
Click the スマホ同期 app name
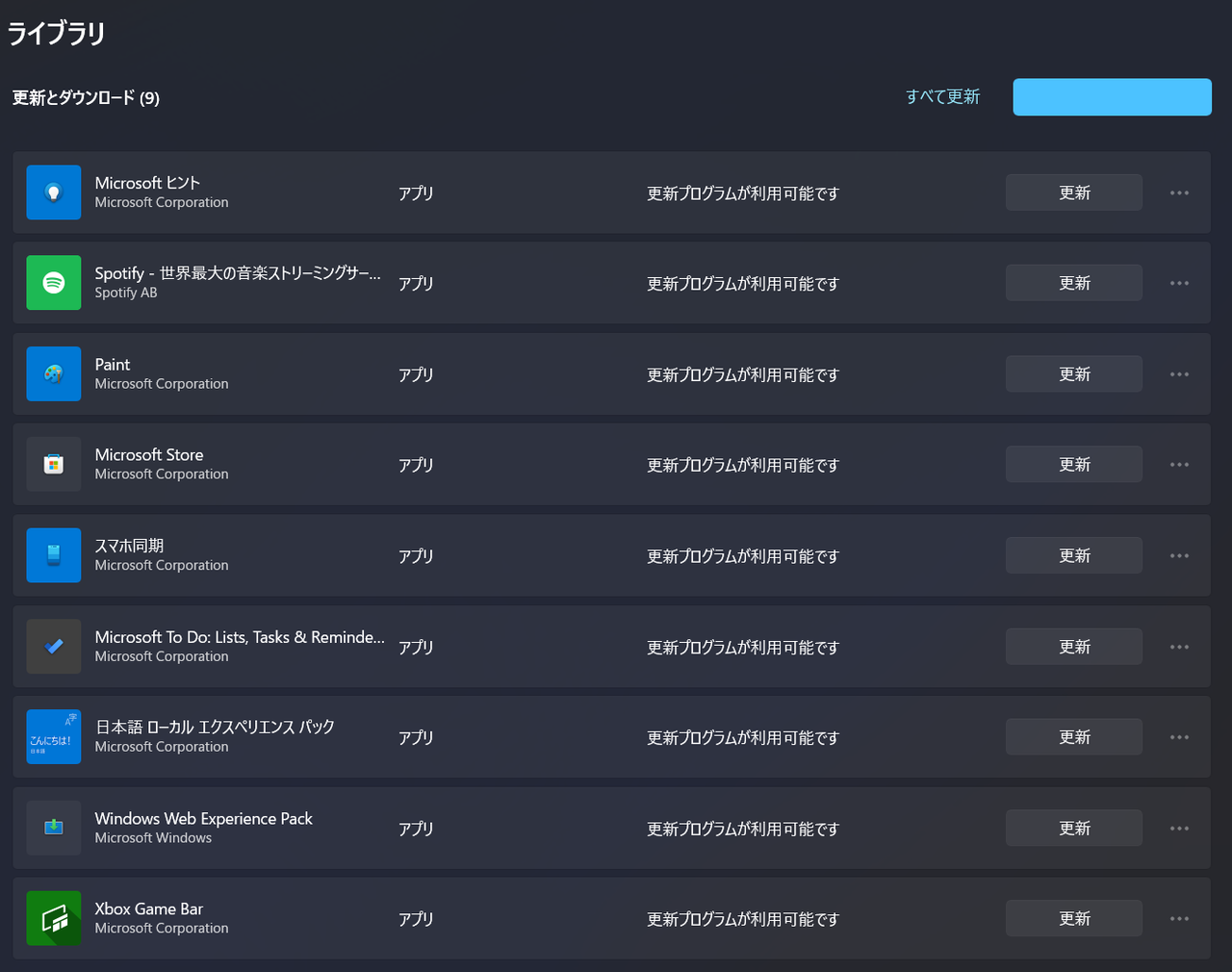point(129,546)
